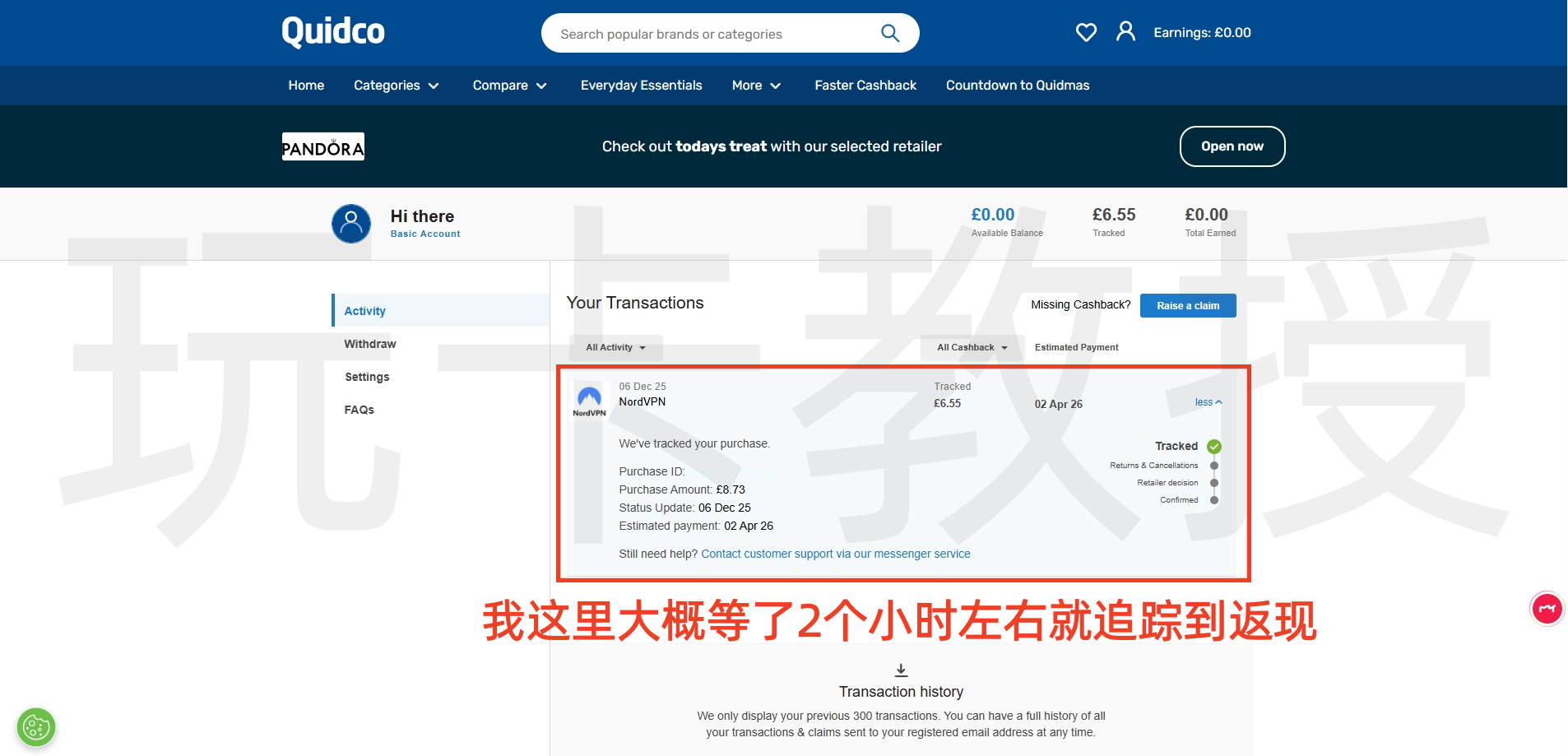Click the Retailer decision status dot
The image size is (1568, 756).
(x=1213, y=482)
